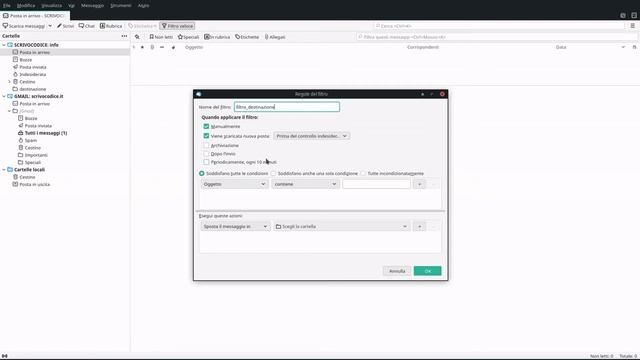Select Soddisfano tutte le condizioni radio
Viewport: 640px width, 360px height.
coord(202,173)
